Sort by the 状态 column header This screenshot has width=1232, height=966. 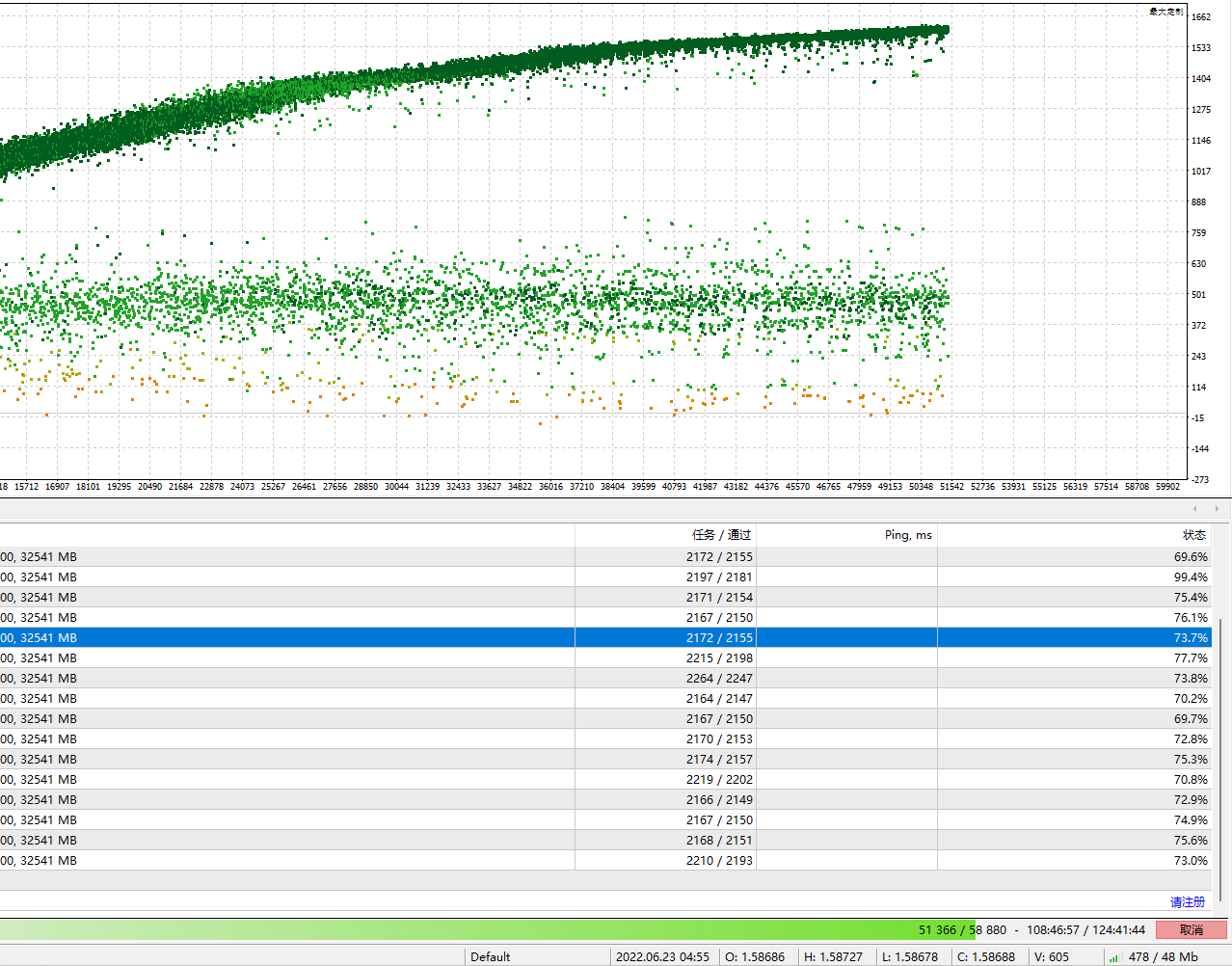click(x=1193, y=535)
